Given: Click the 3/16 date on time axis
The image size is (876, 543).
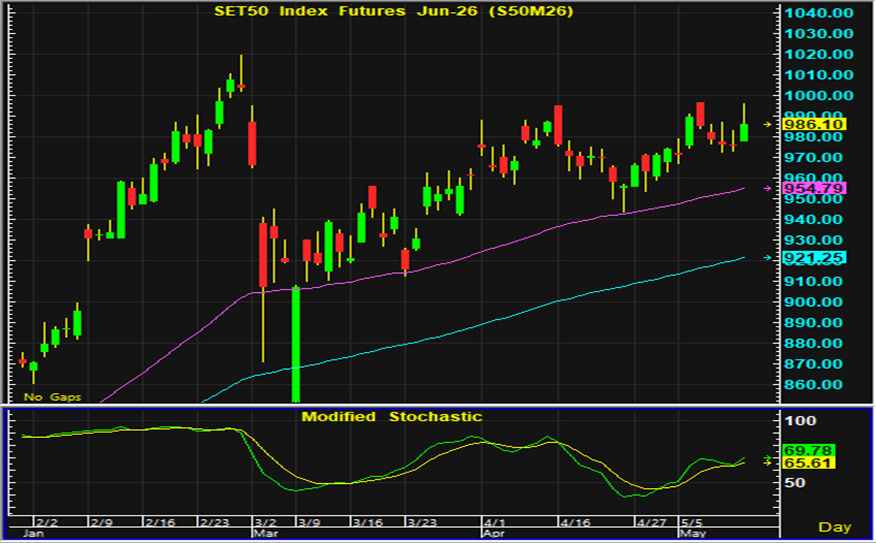Looking at the screenshot, I should [x=368, y=523].
